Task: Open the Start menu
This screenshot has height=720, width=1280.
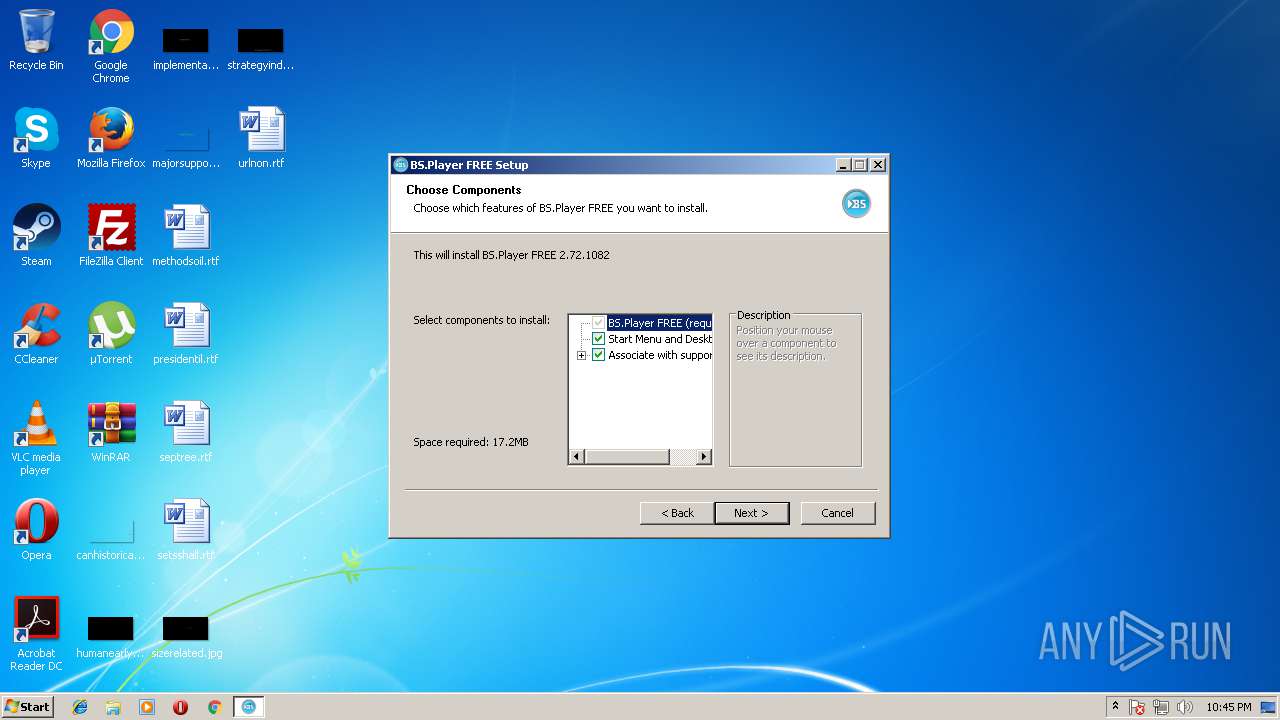Action: 27,707
